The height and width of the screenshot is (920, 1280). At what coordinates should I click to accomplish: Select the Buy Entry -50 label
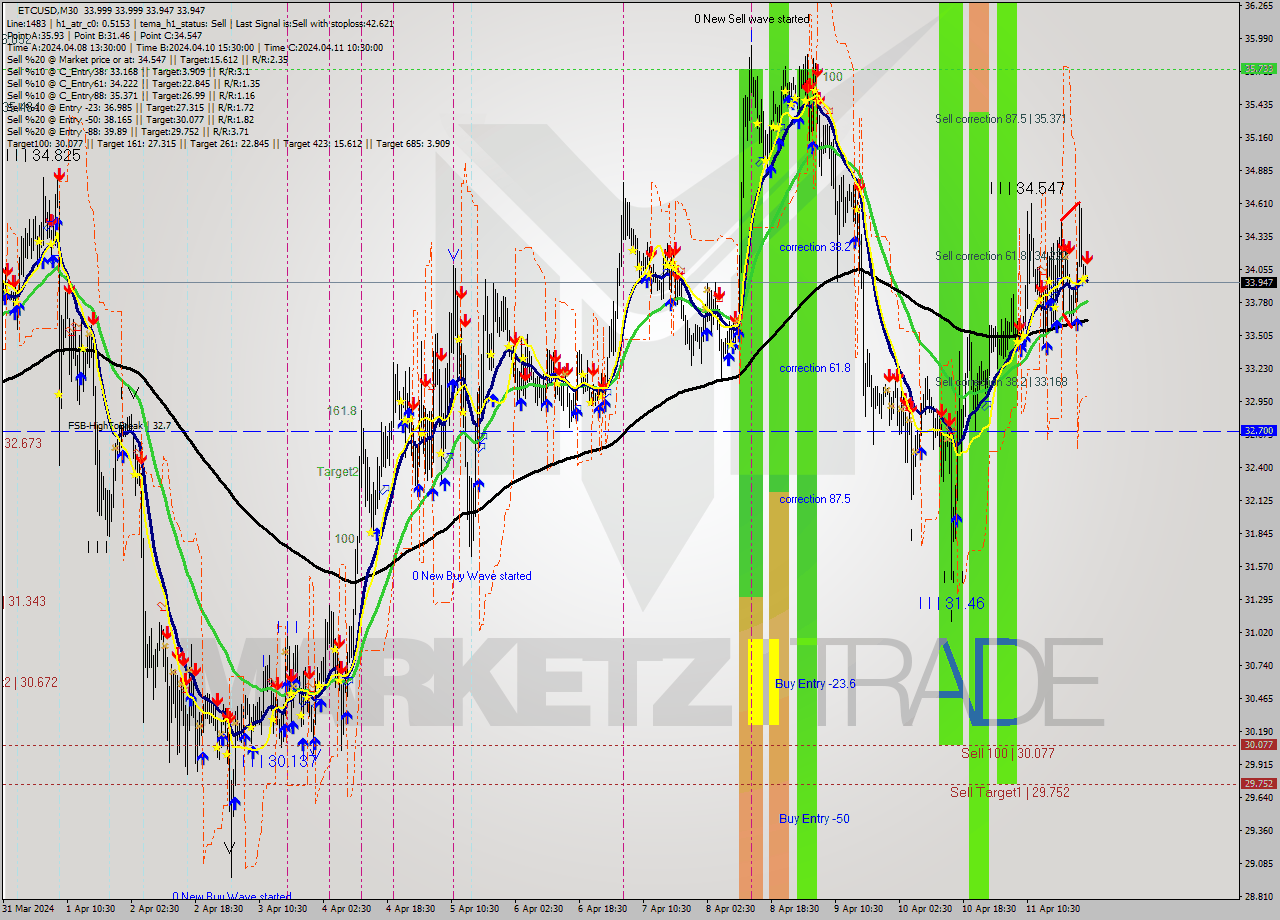coord(814,819)
